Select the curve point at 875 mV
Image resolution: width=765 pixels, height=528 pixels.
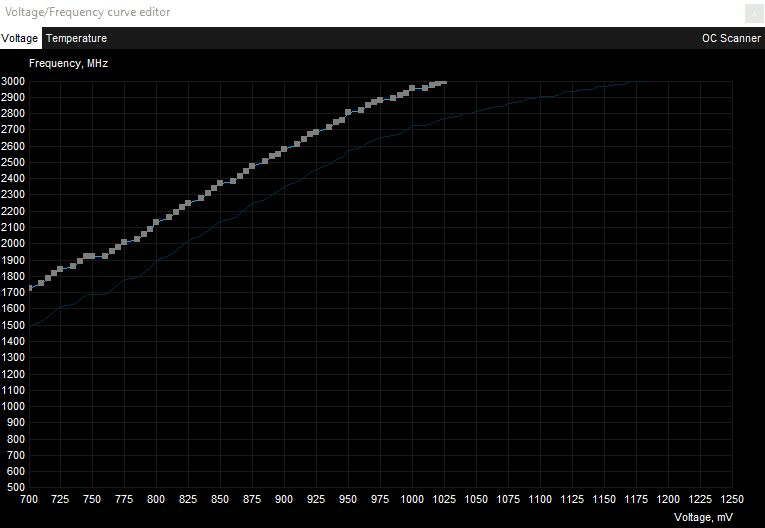tap(252, 166)
